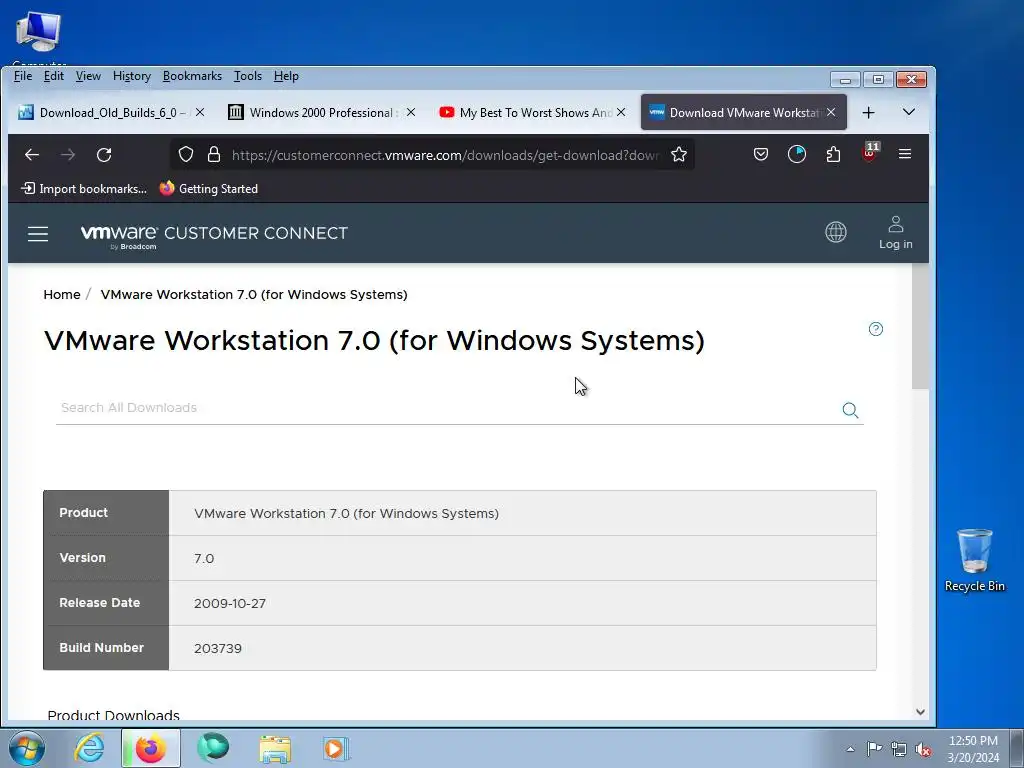The image size is (1024, 768).
Task: Open the Bookmarks menu
Action: [192, 76]
